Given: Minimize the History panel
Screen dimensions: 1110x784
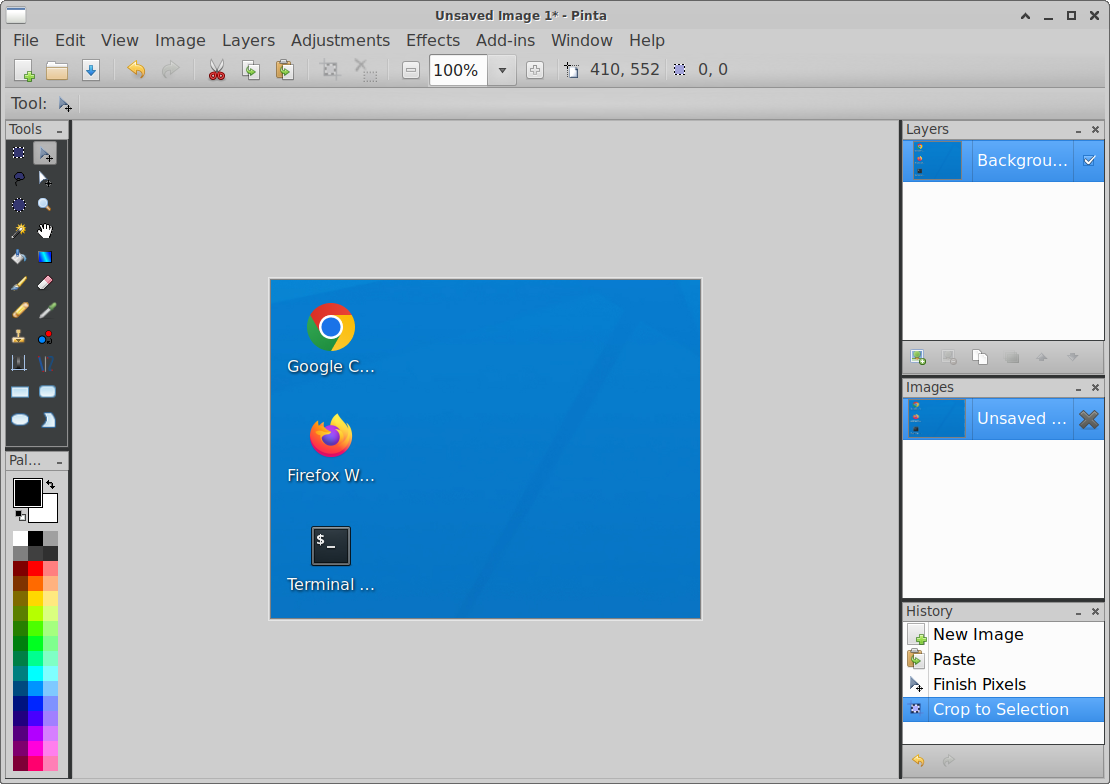Looking at the screenshot, I should click(x=1078, y=612).
